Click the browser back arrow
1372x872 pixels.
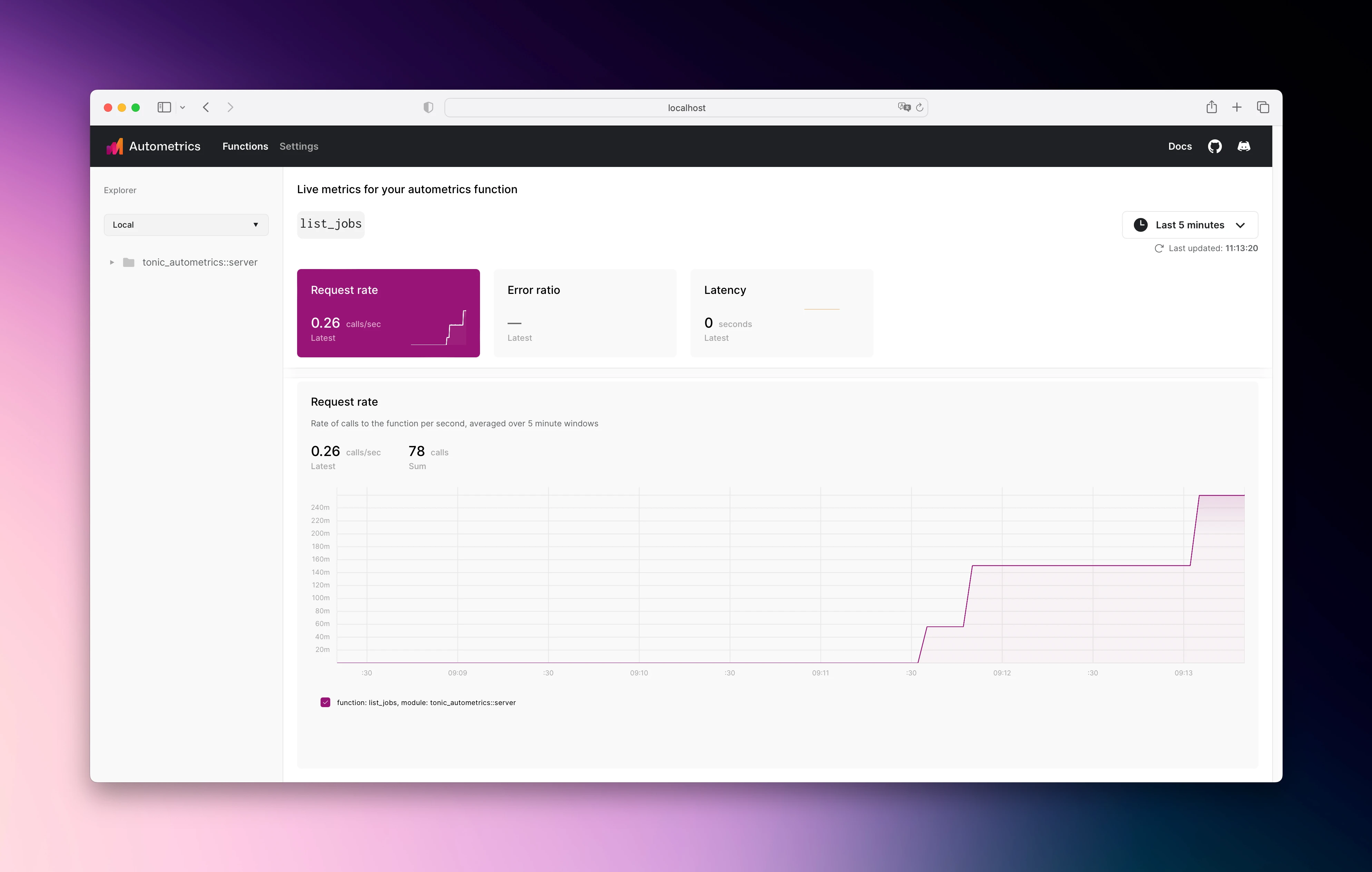[206, 107]
